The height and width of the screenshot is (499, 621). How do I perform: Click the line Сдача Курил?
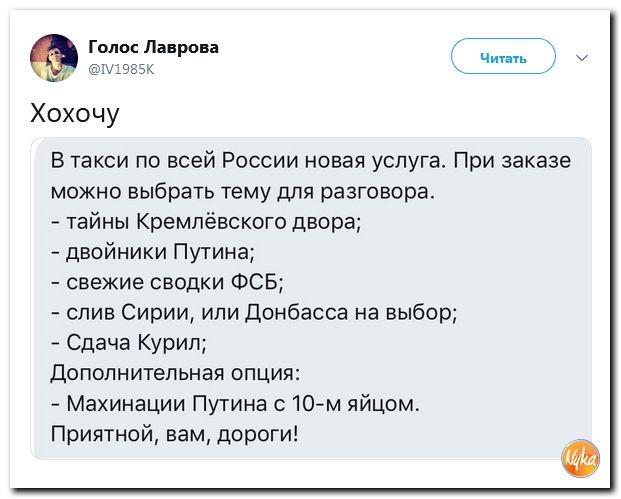(128, 343)
